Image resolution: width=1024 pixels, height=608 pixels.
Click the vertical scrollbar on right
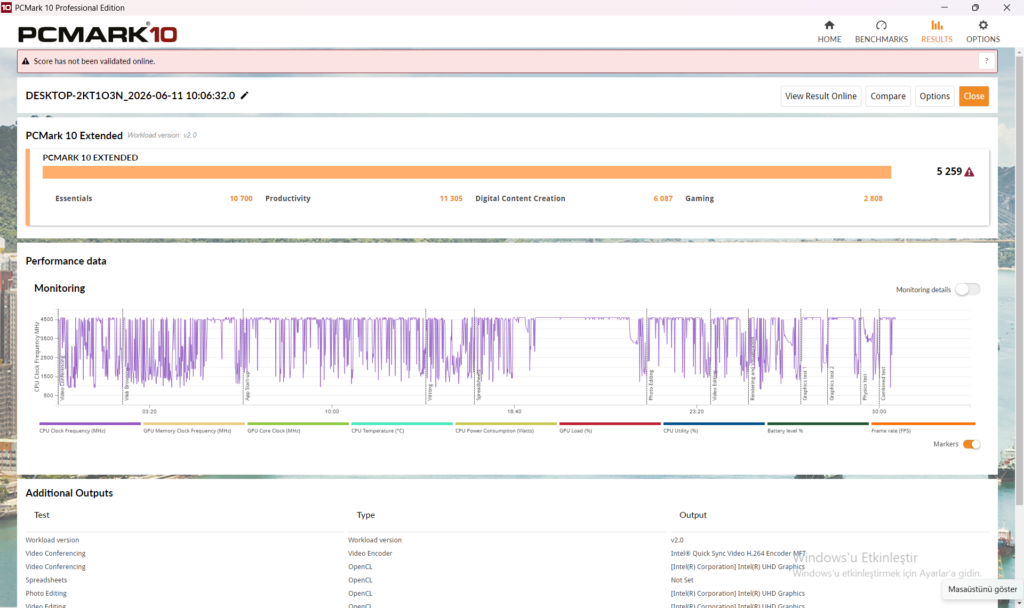coord(1019,281)
